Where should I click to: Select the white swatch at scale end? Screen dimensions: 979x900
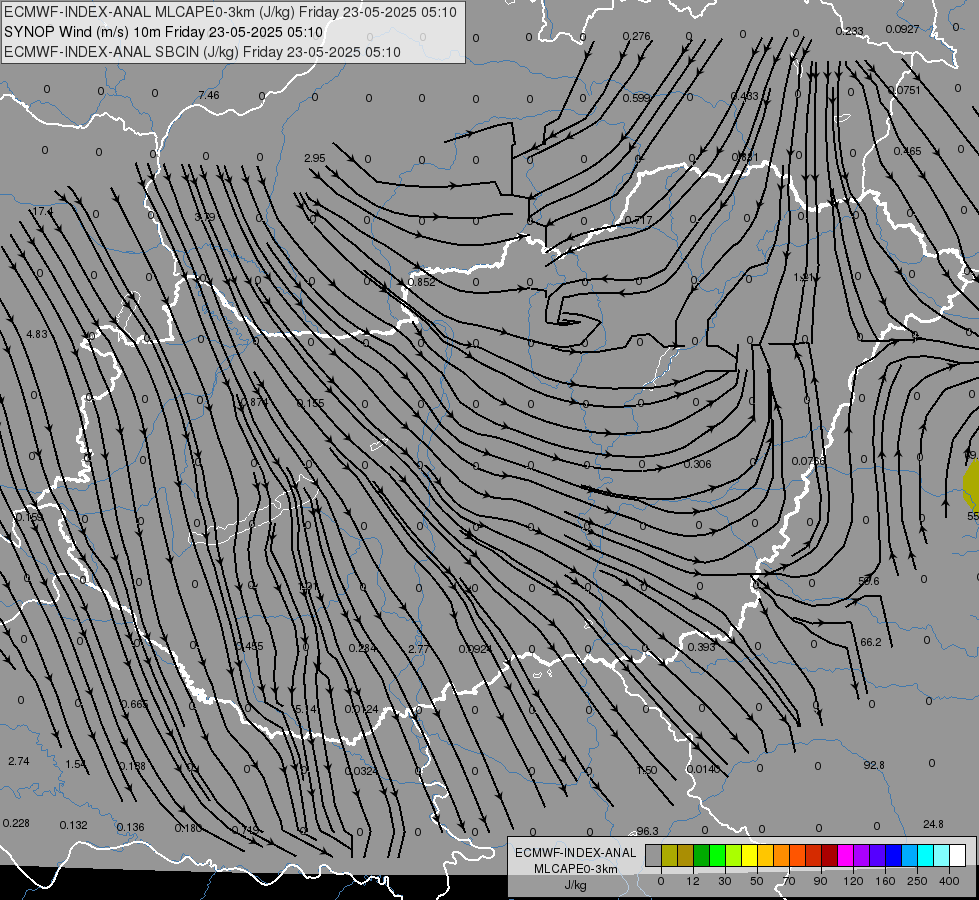click(957, 855)
